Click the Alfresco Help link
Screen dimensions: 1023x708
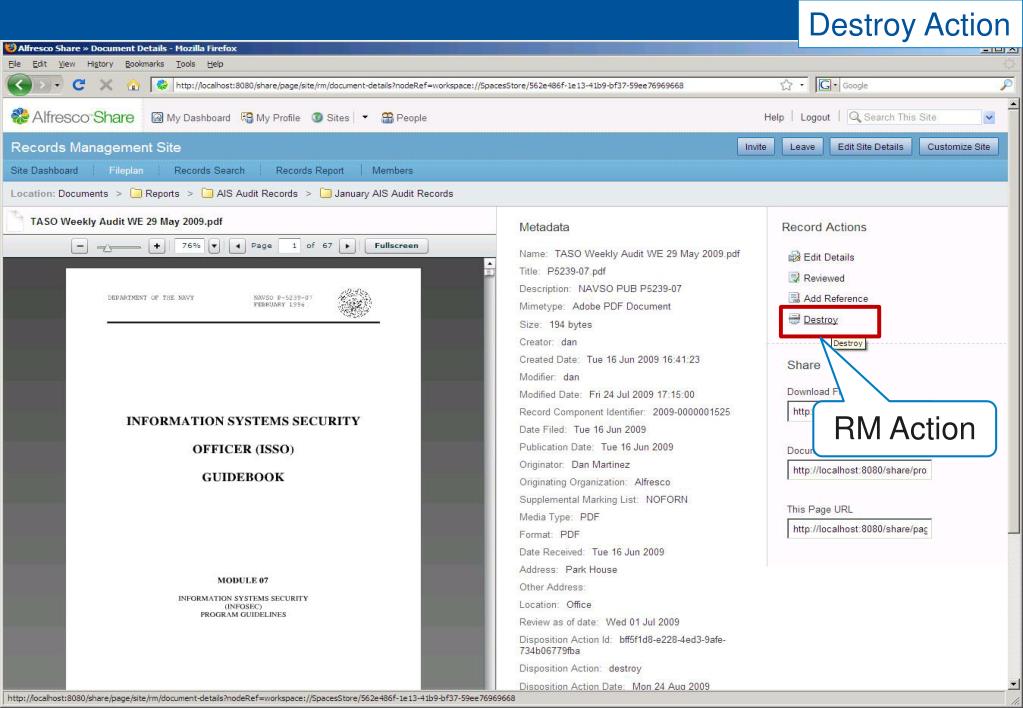774,117
